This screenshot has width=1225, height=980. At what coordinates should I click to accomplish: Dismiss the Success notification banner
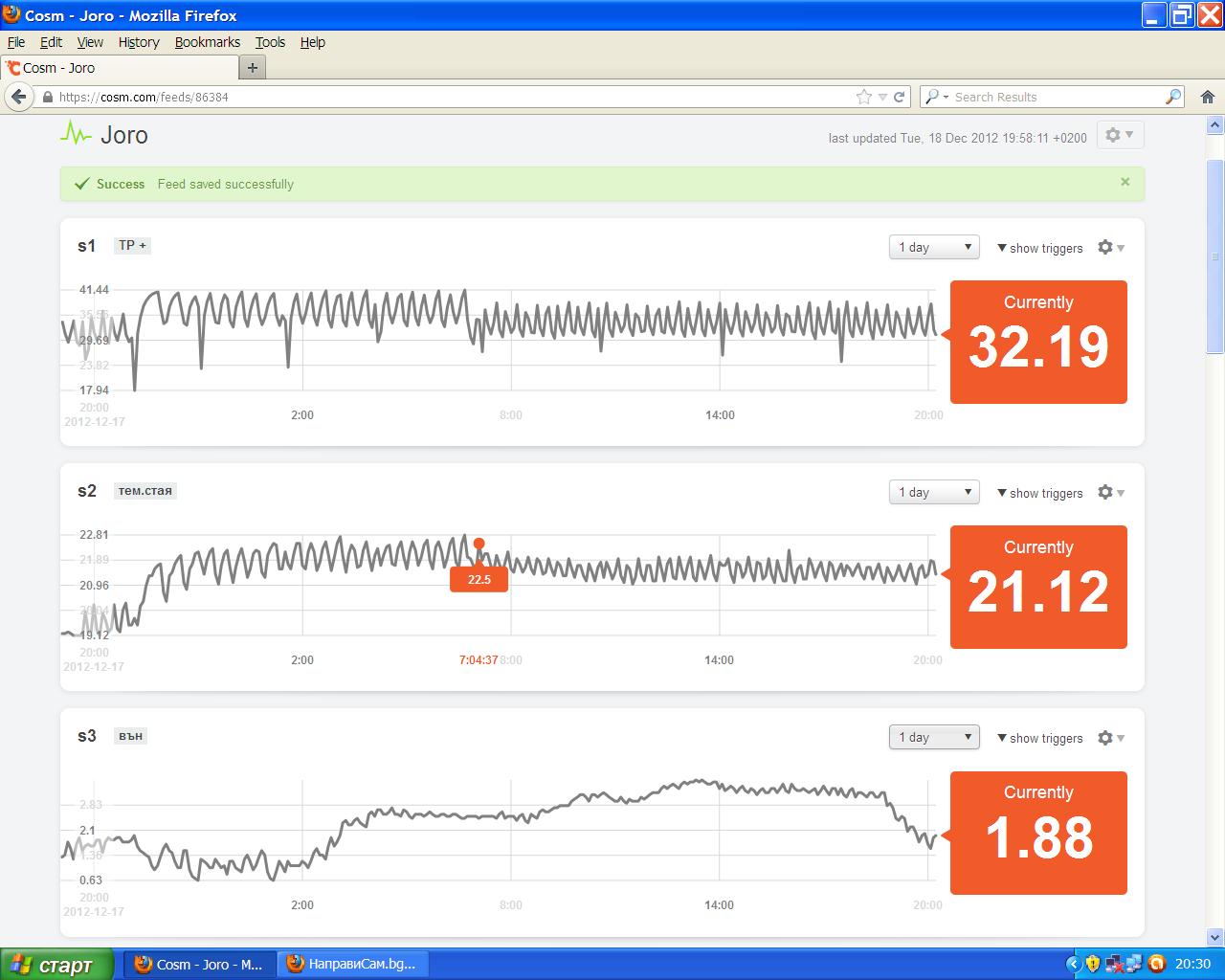point(1125,182)
